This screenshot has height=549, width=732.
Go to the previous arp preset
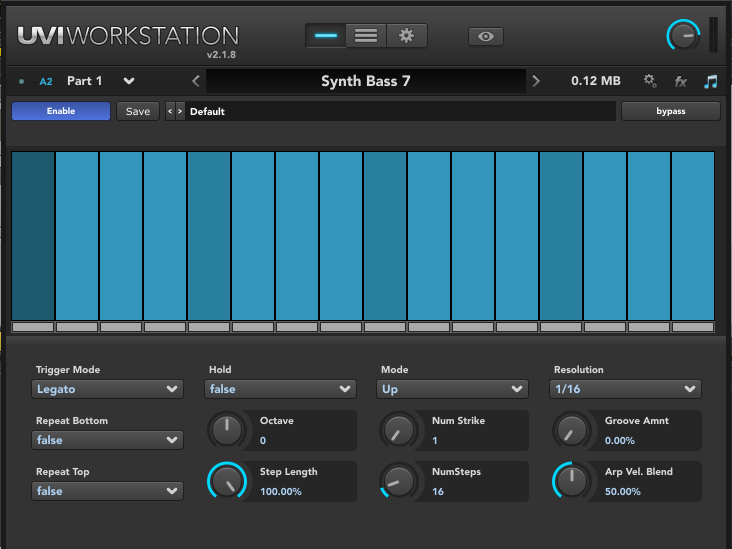tap(170, 111)
